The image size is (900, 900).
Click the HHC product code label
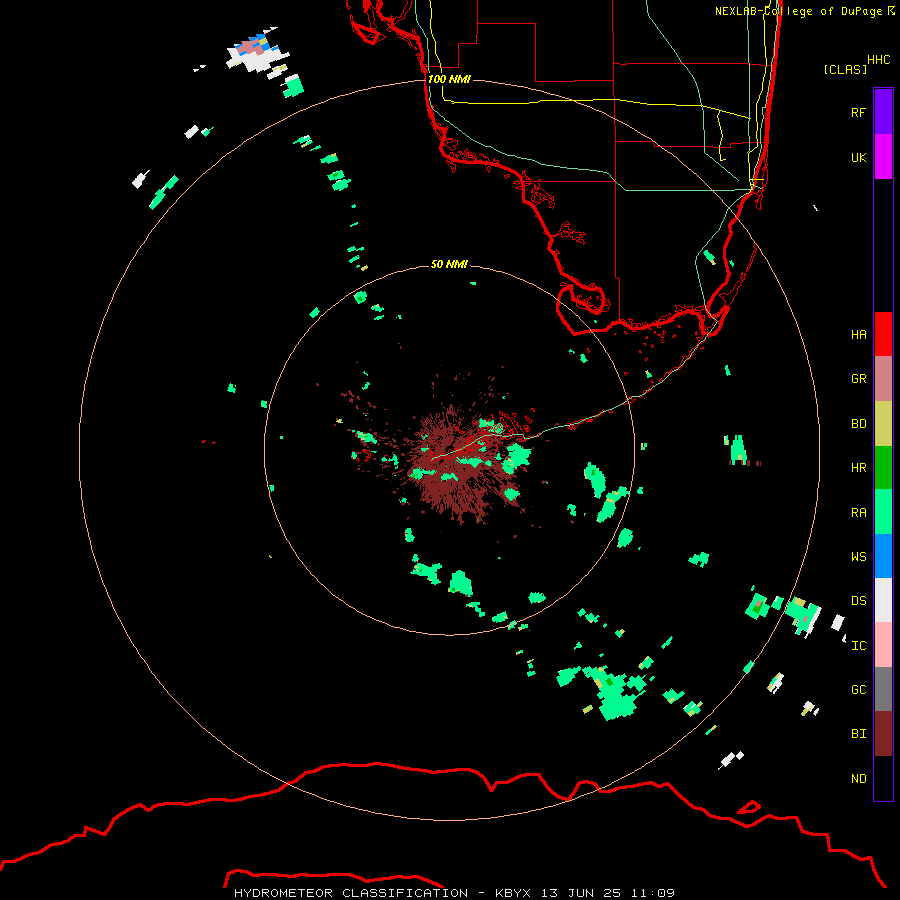pyautogui.click(x=878, y=59)
